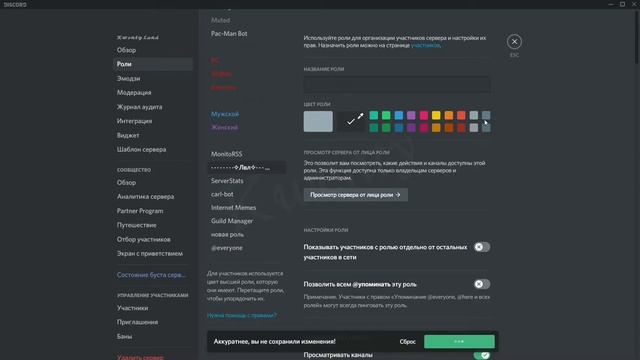
Task: Select the Роли settings section
Action: pos(153,64)
